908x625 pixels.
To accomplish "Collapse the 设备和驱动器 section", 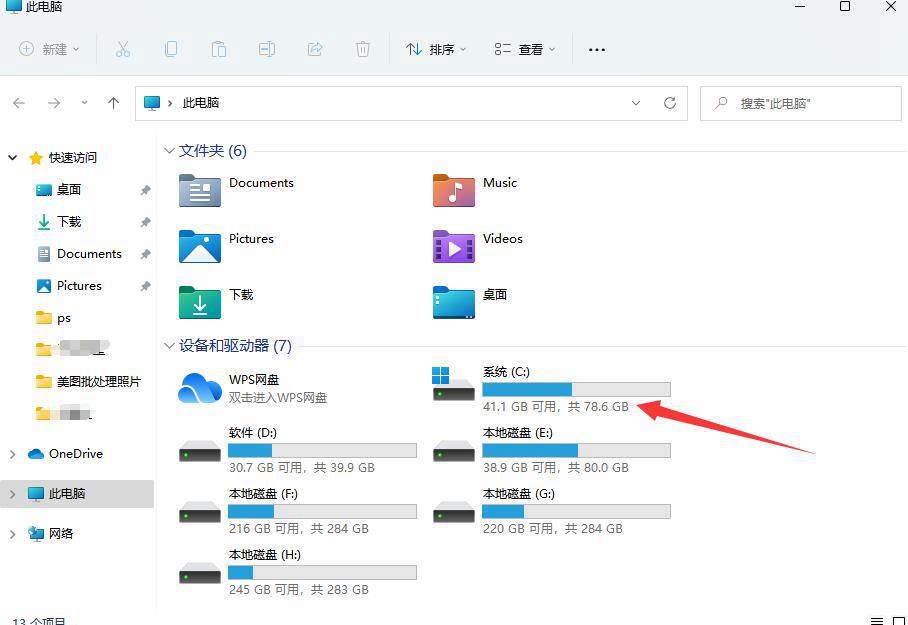I will 169,346.
